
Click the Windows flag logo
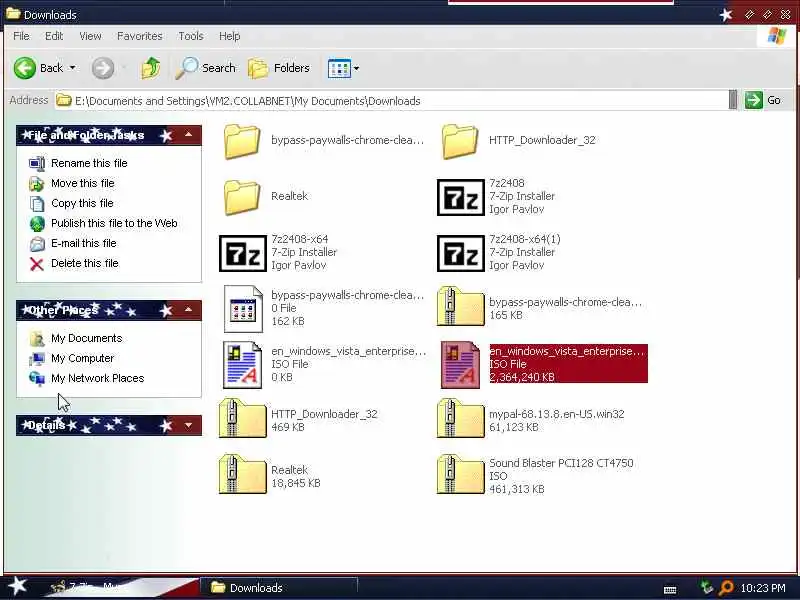click(x=777, y=36)
